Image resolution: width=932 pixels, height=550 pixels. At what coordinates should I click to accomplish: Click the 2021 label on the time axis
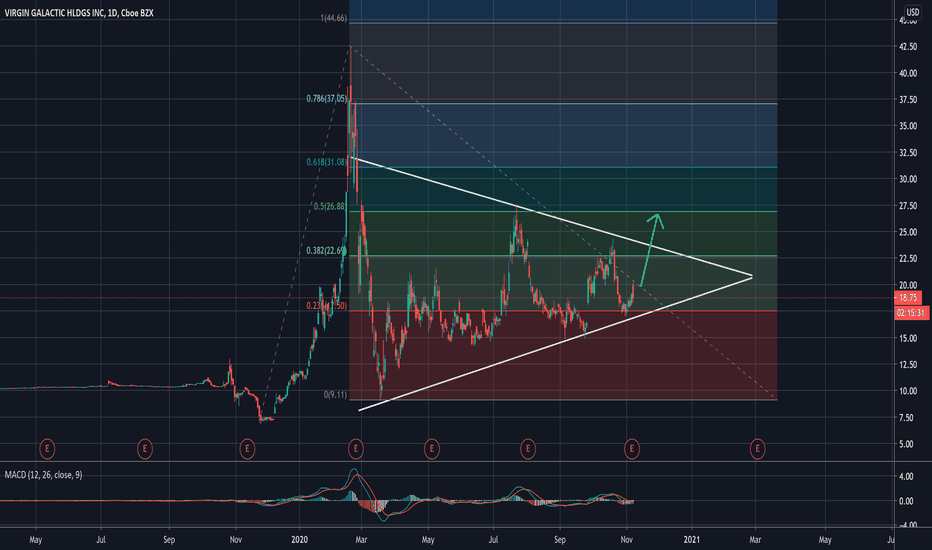pyautogui.click(x=691, y=540)
